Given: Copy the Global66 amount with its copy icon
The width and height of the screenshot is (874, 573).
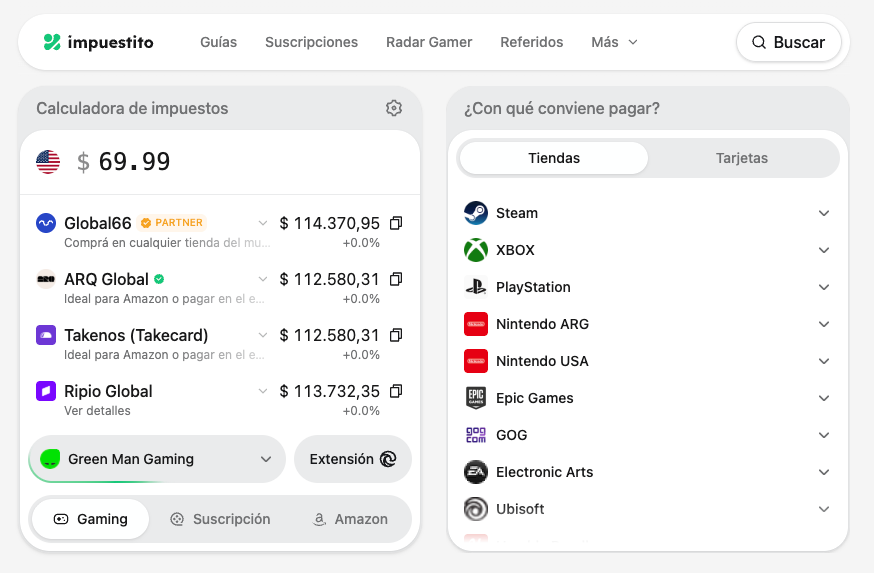Looking at the screenshot, I should [396, 224].
